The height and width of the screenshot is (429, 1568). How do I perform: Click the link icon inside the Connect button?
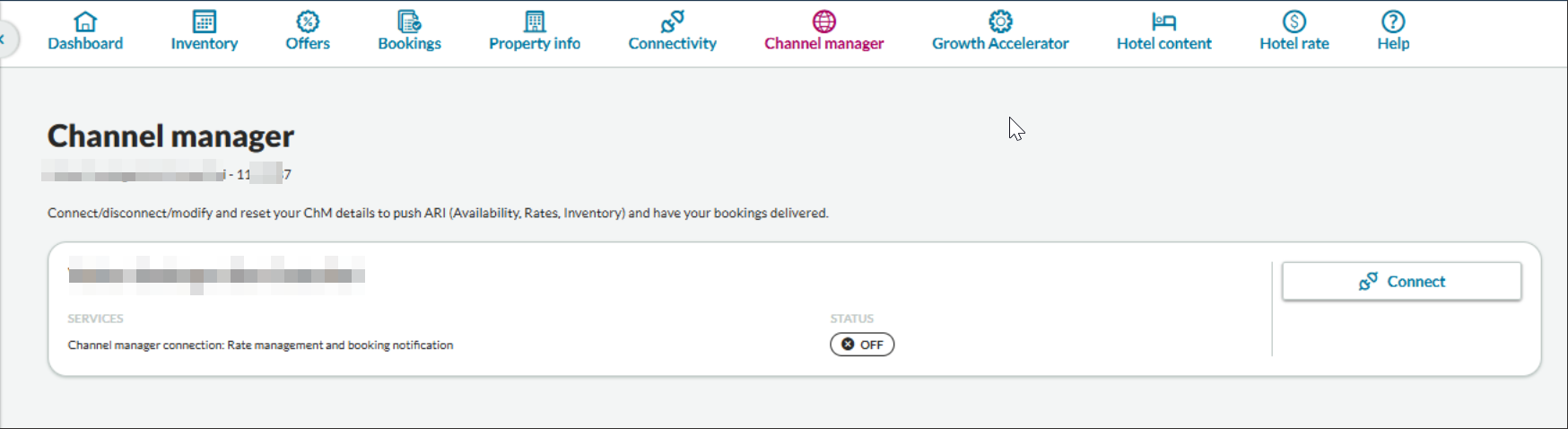pos(1368,282)
